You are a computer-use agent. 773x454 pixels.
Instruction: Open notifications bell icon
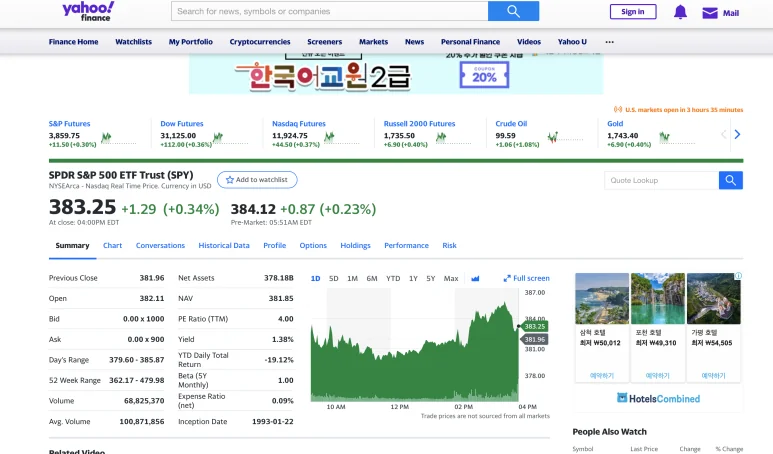click(x=680, y=12)
